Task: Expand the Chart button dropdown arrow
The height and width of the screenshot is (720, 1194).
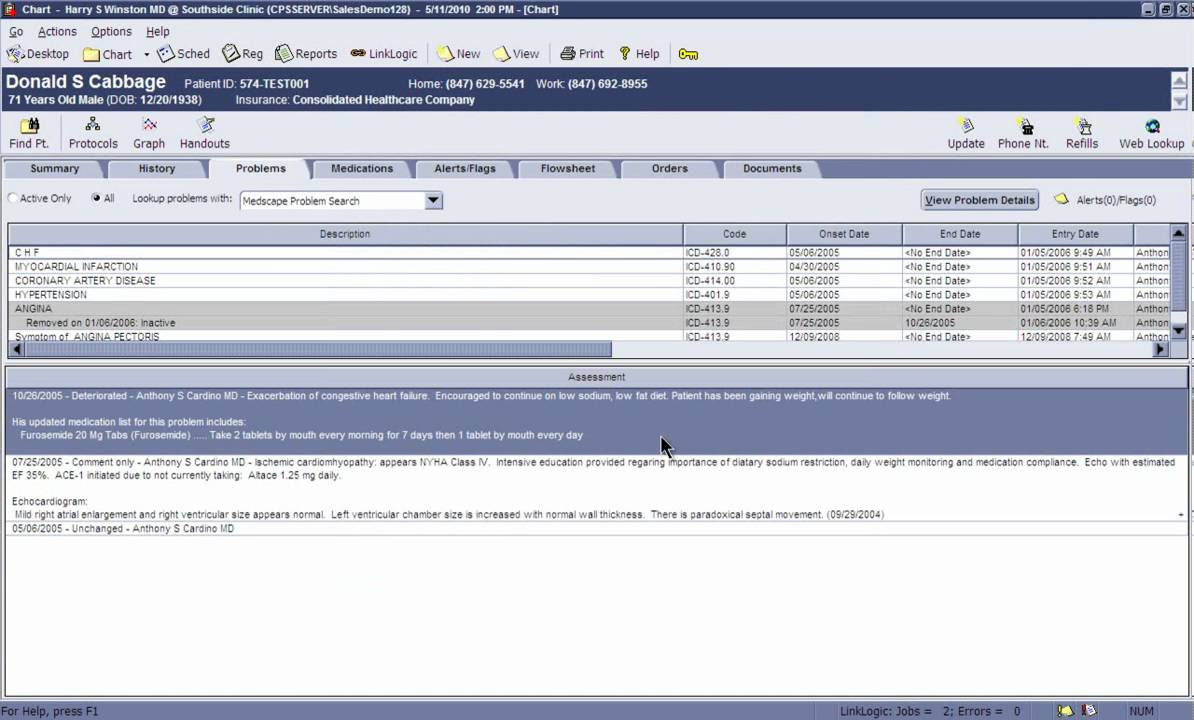Action: pyautogui.click(x=146, y=55)
